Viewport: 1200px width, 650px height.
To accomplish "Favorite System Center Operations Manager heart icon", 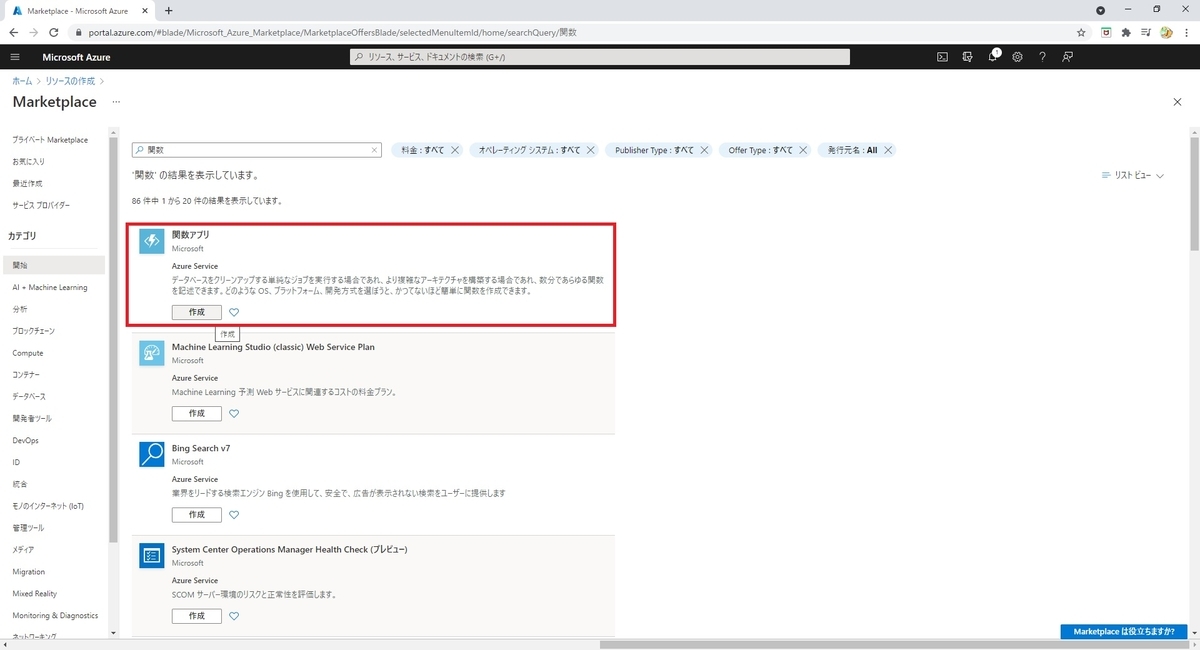I will point(234,616).
